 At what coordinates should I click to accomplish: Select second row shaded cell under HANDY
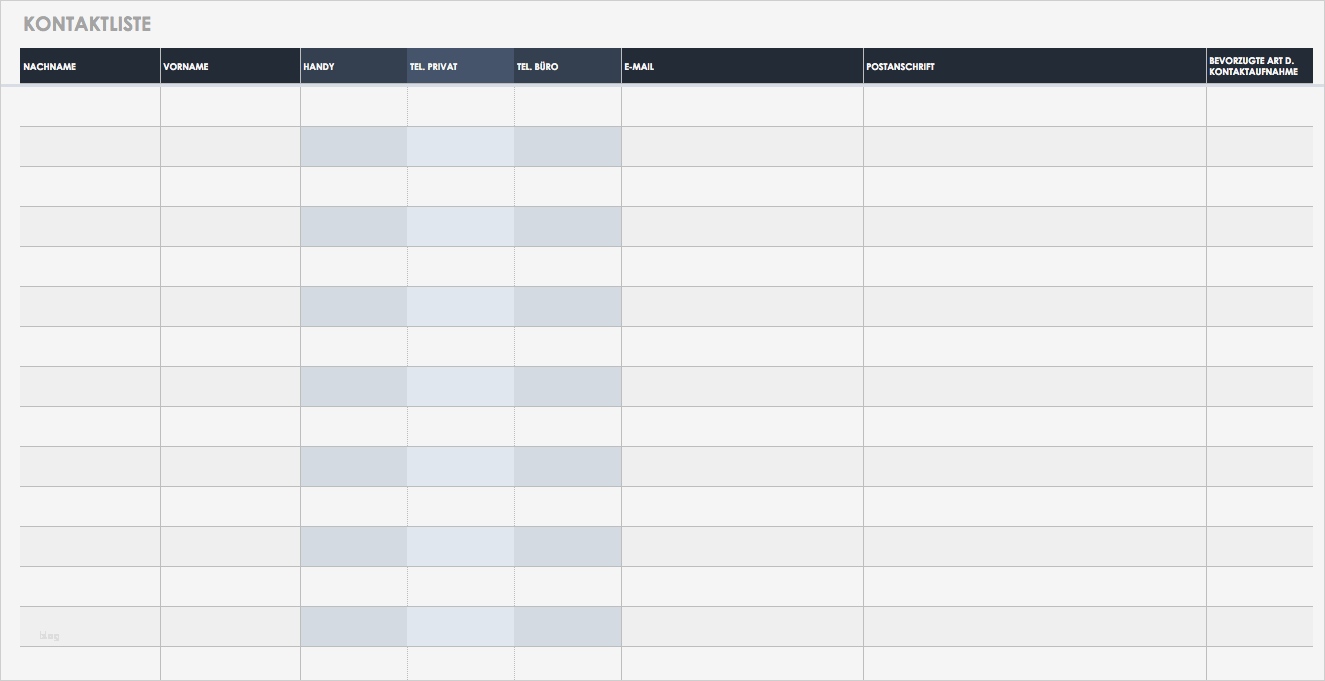coord(353,147)
